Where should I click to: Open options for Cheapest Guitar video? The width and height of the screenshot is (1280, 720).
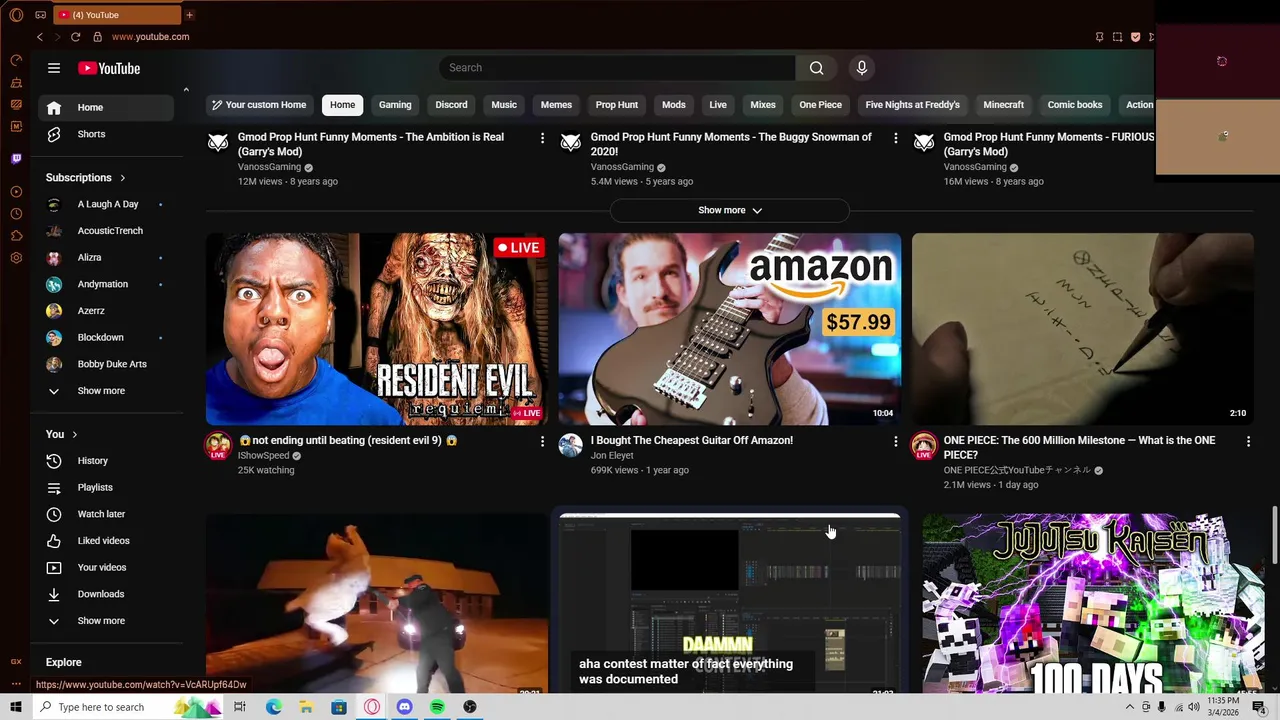(896, 441)
